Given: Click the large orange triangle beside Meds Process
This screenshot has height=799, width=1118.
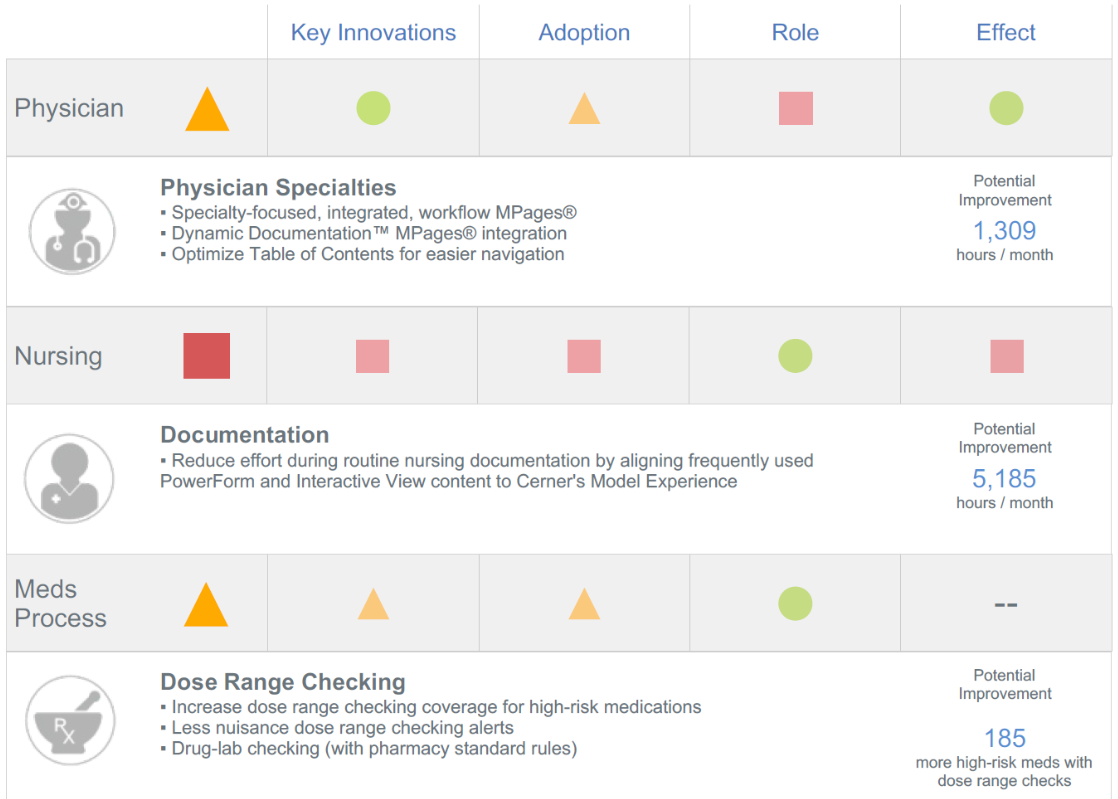Looking at the screenshot, I should pyautogui.click(x=206, y=606).
